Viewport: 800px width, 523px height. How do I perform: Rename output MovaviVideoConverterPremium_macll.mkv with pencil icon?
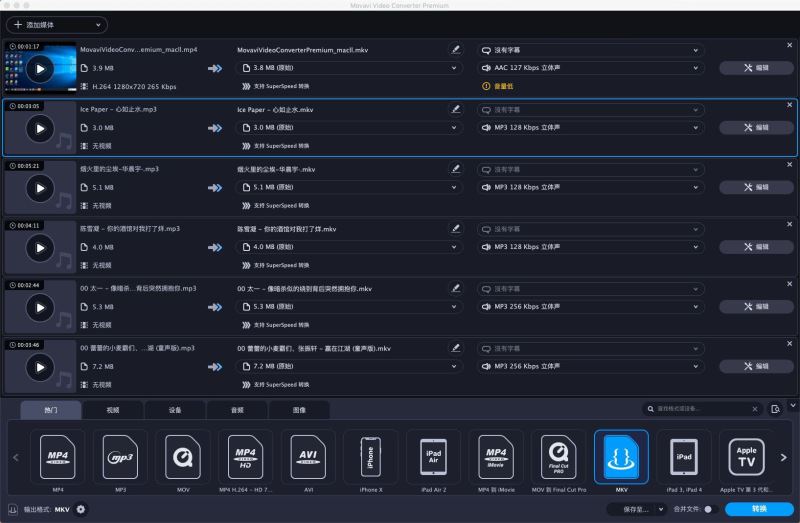coord(456,49)
